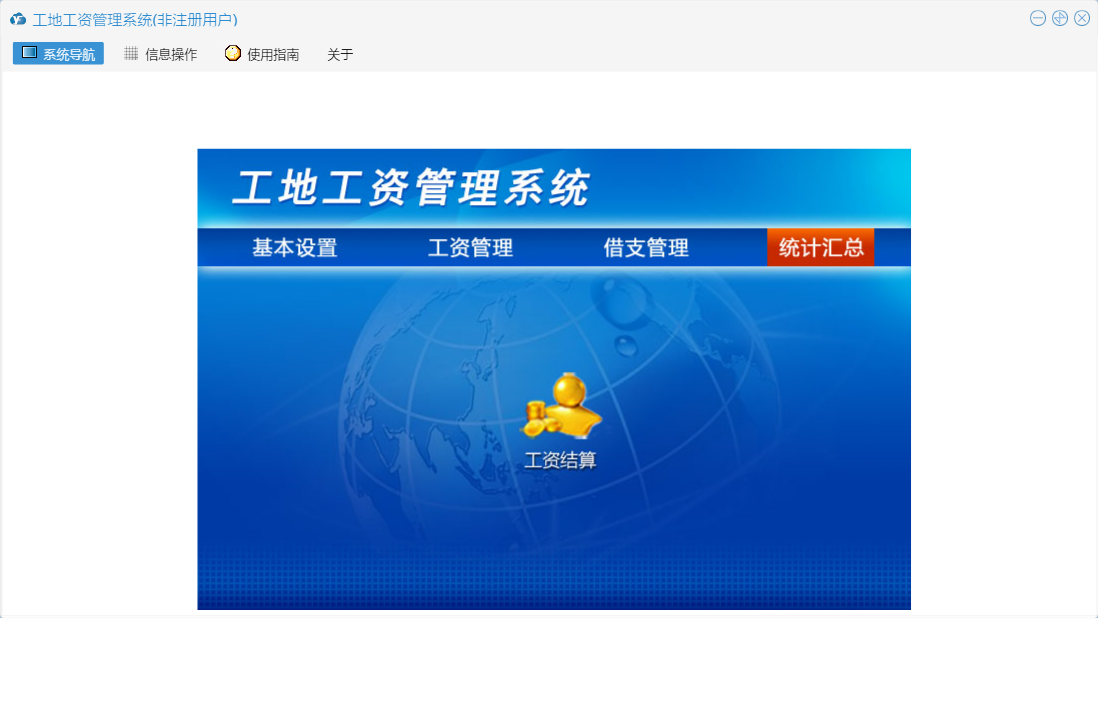Image resolution: width=1098 pixels, height=719 pixels.
Task: Maximize the window using the title bar button
Action: (x=1060, y=18)
